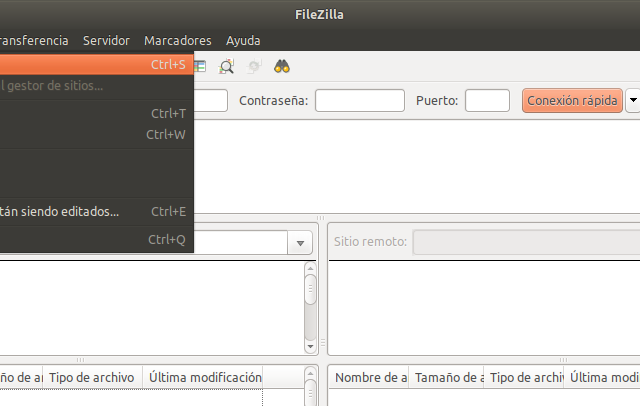Click the local tree scrollbar thumb
Viewport: 640px width, 406px height.
[310, 289]
